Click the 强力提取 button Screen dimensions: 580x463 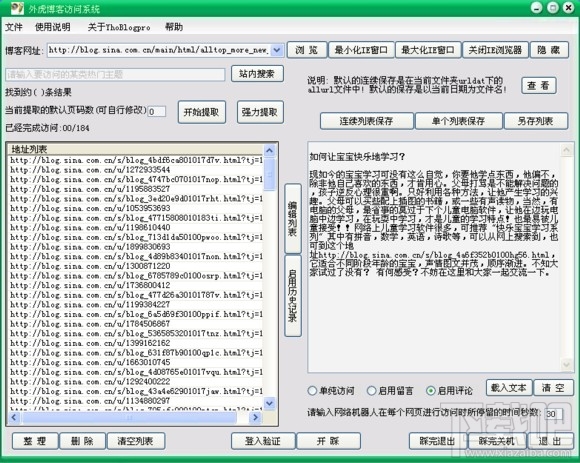260,112
